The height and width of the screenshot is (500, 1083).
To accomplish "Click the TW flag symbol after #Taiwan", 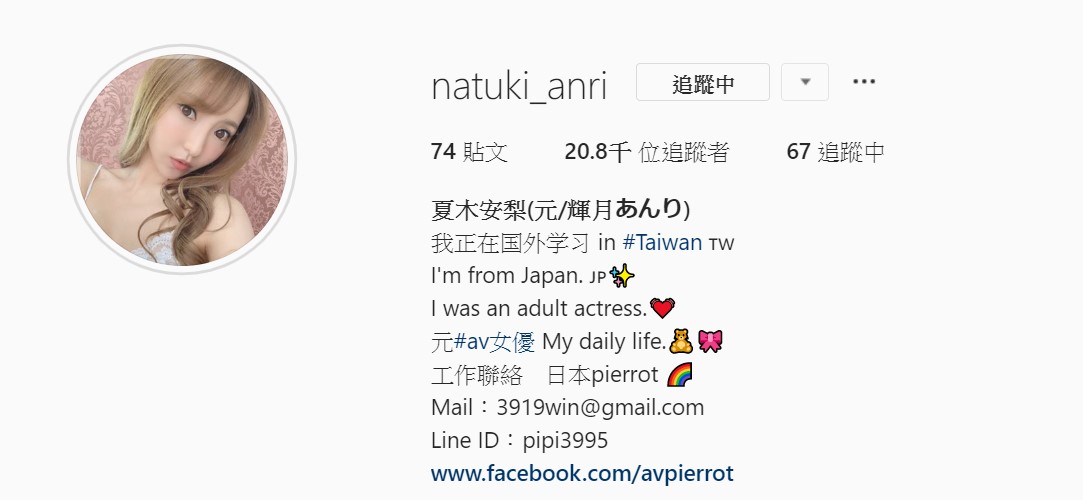I will [x=721, y=244].
